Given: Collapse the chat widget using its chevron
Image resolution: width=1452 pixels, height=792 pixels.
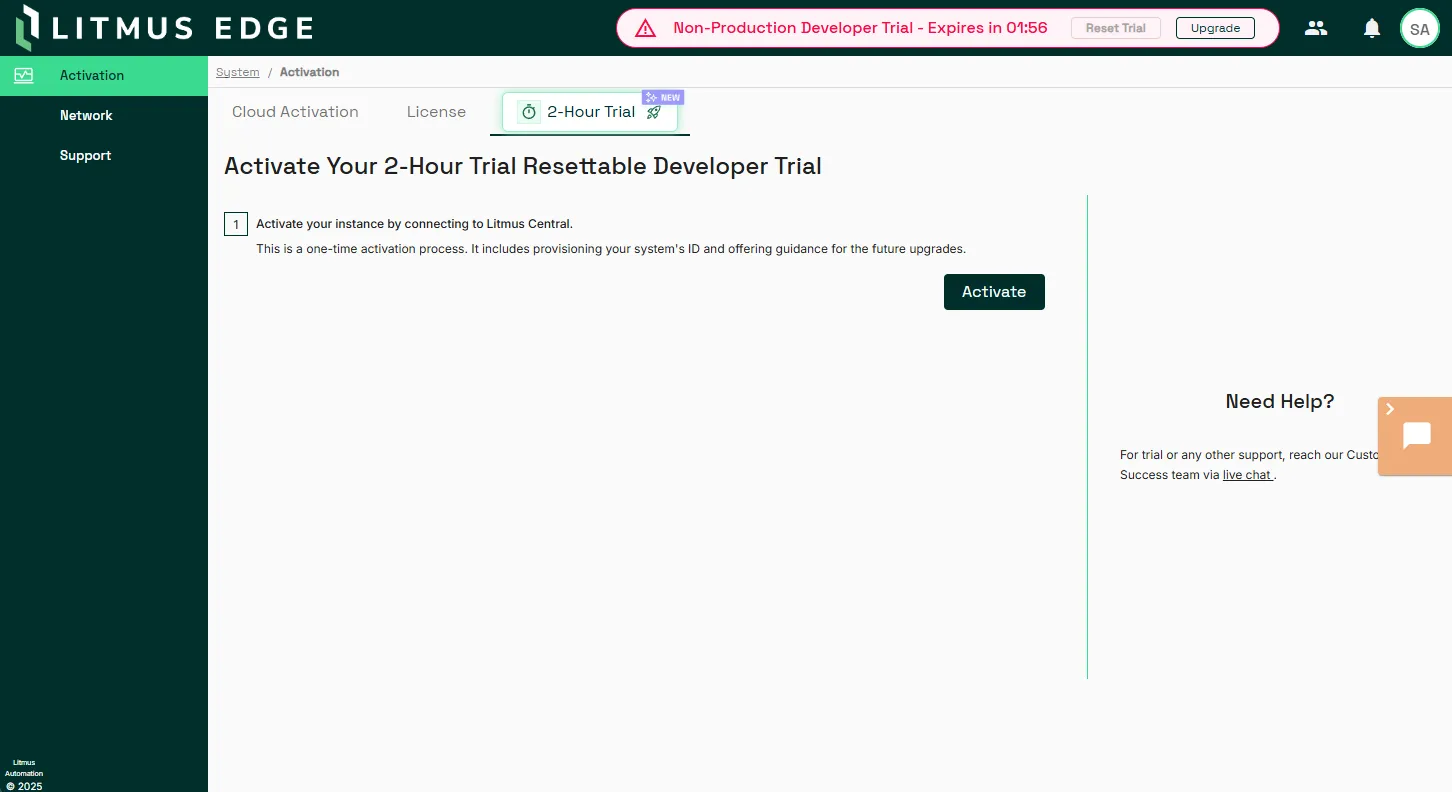Looking at the screenshot, I should coord(1390,409).
